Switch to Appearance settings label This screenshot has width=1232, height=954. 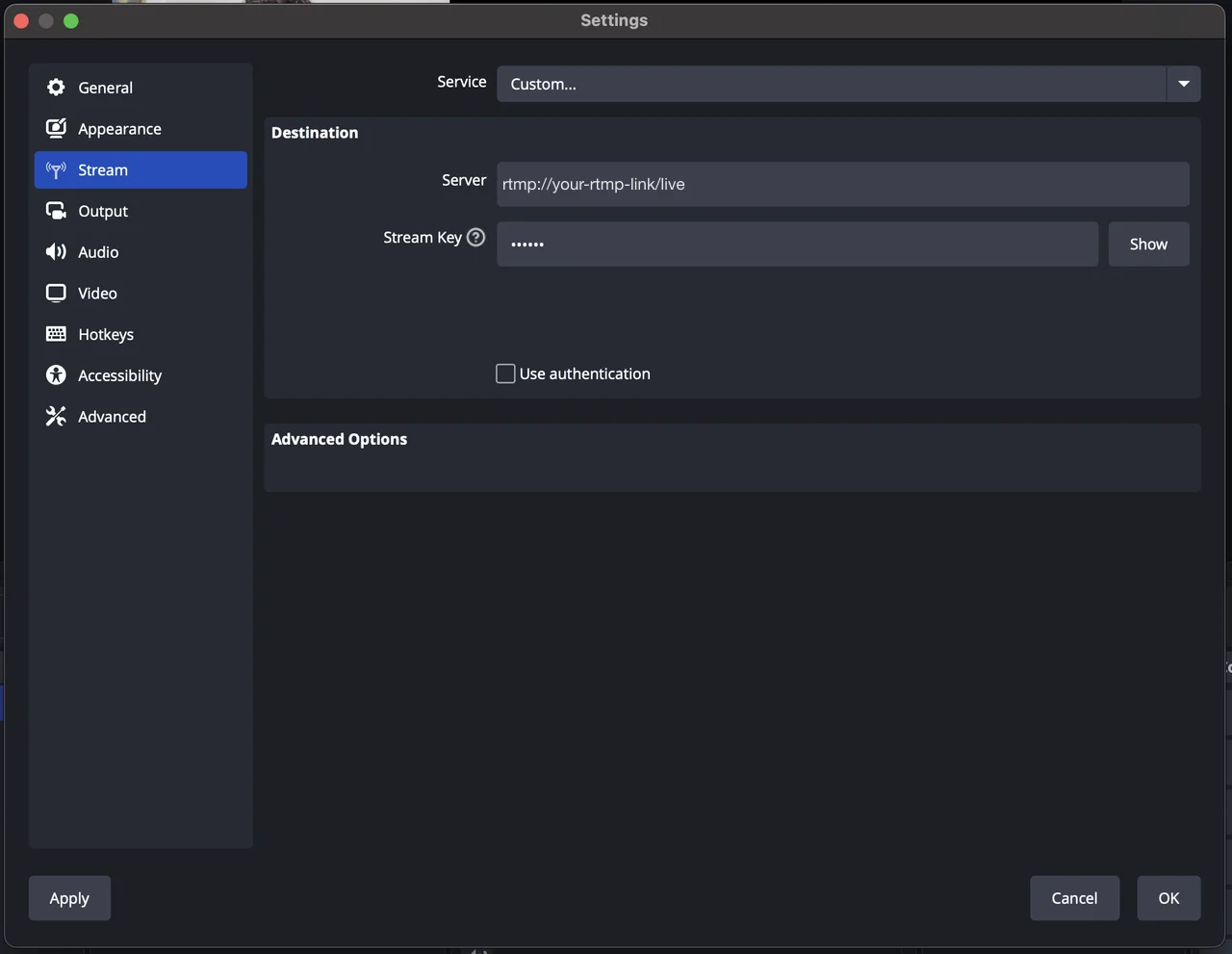119,129
